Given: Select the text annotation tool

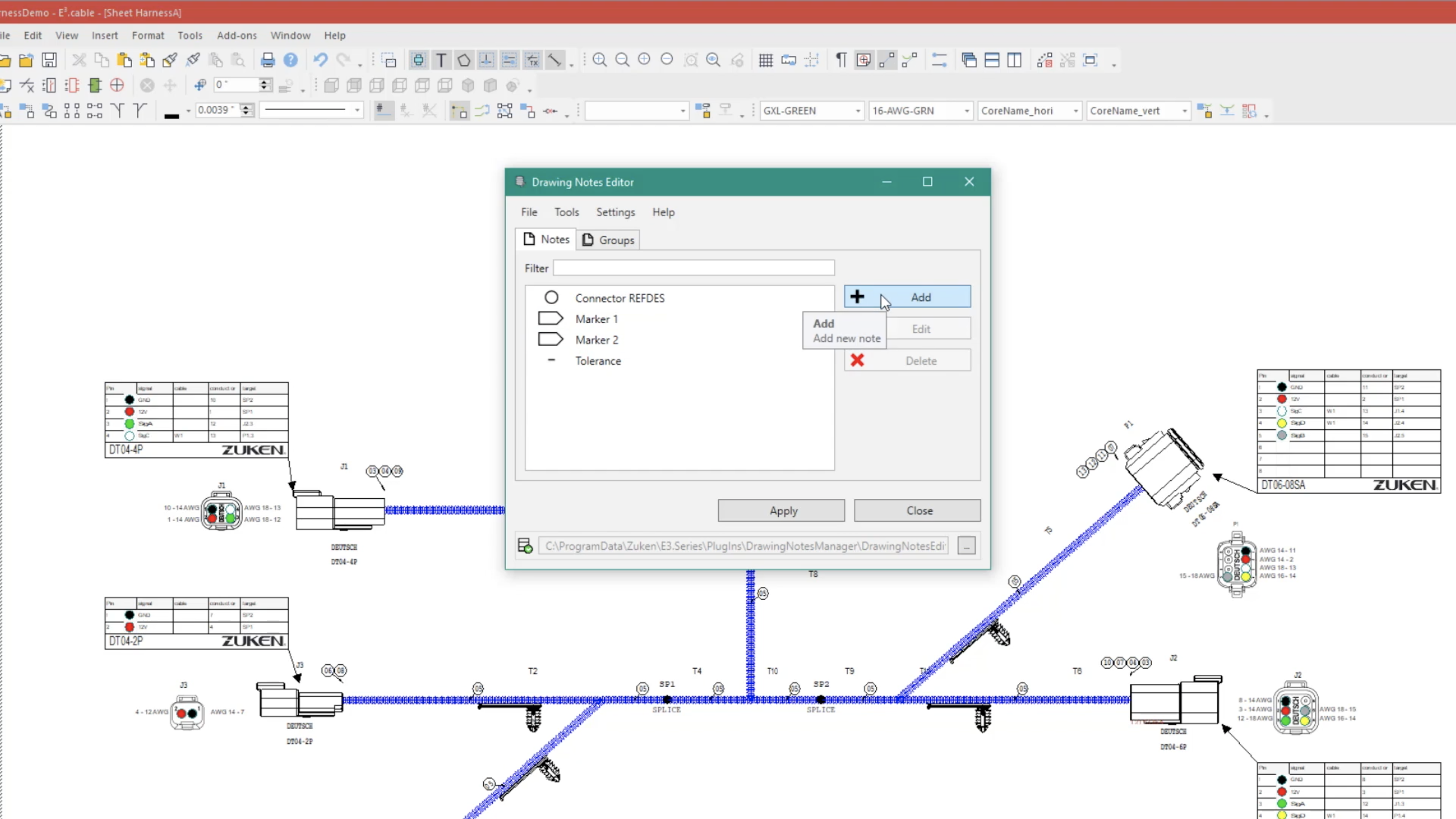Looking at the screenshot, I should (441, 61).
